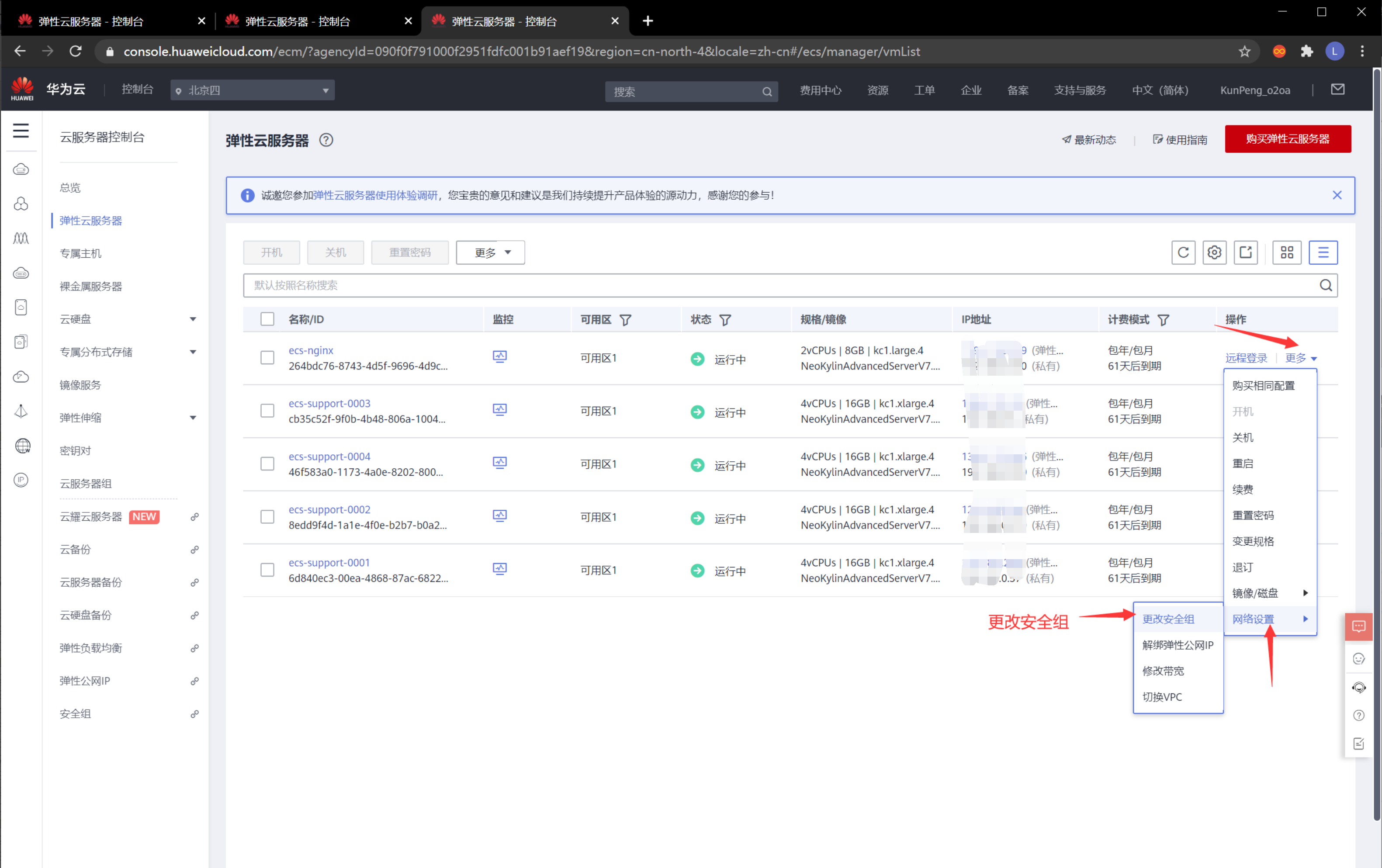Switch to list view
Screen dimensions: 1382x868
tap(1323, 252)
